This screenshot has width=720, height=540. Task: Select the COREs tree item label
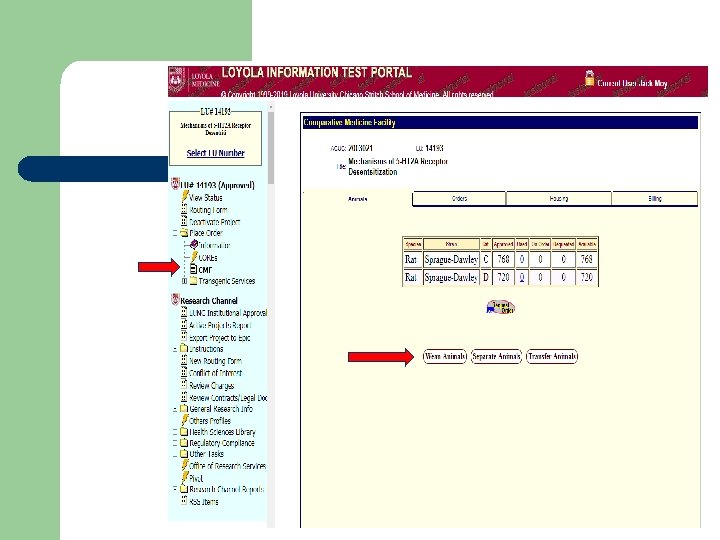click(x=208, y=258)
